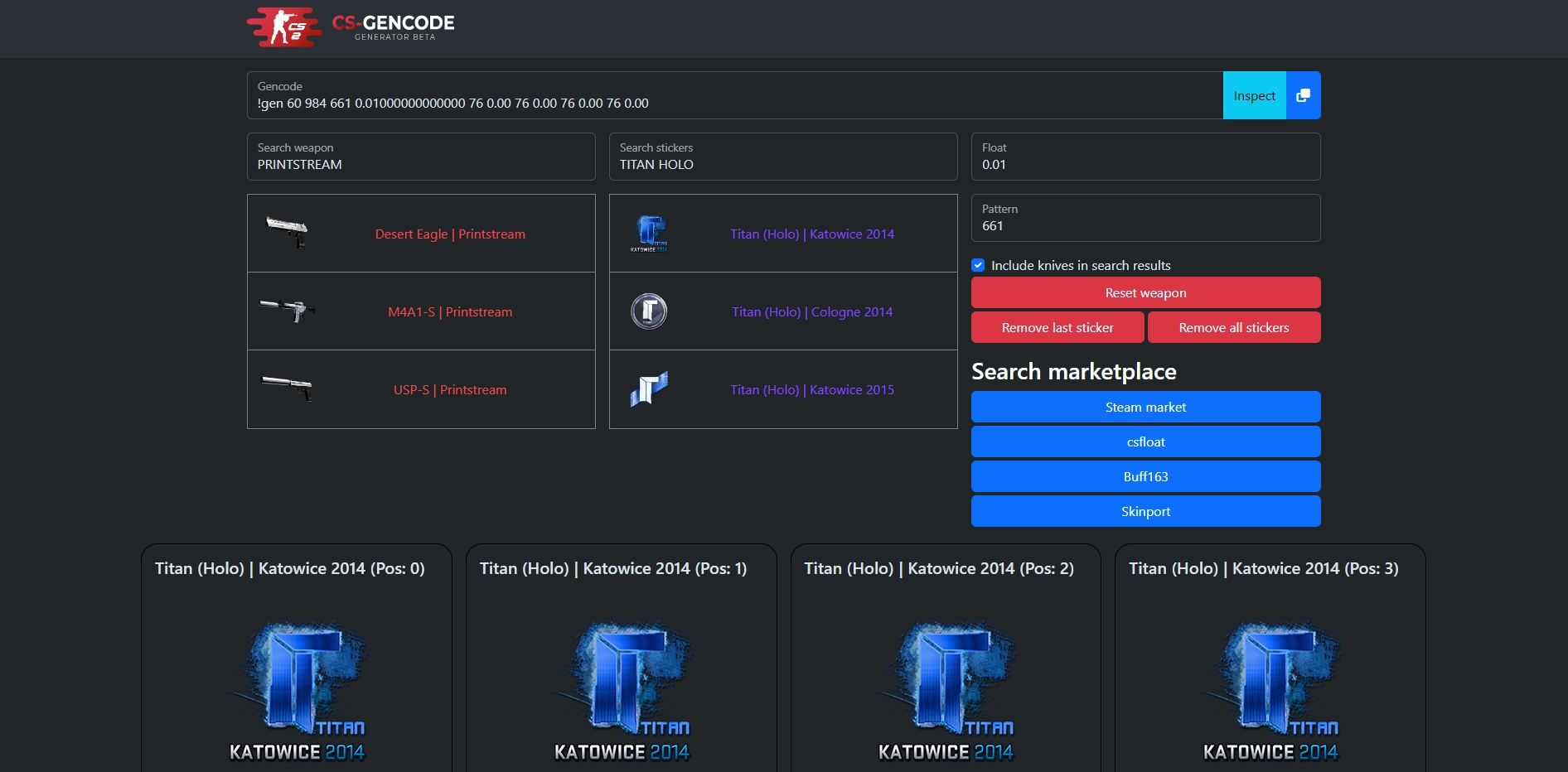Click the Titan Holo Katowice 2014 result icon
This screenshot has width=1568, height=772.
[649, 234]
